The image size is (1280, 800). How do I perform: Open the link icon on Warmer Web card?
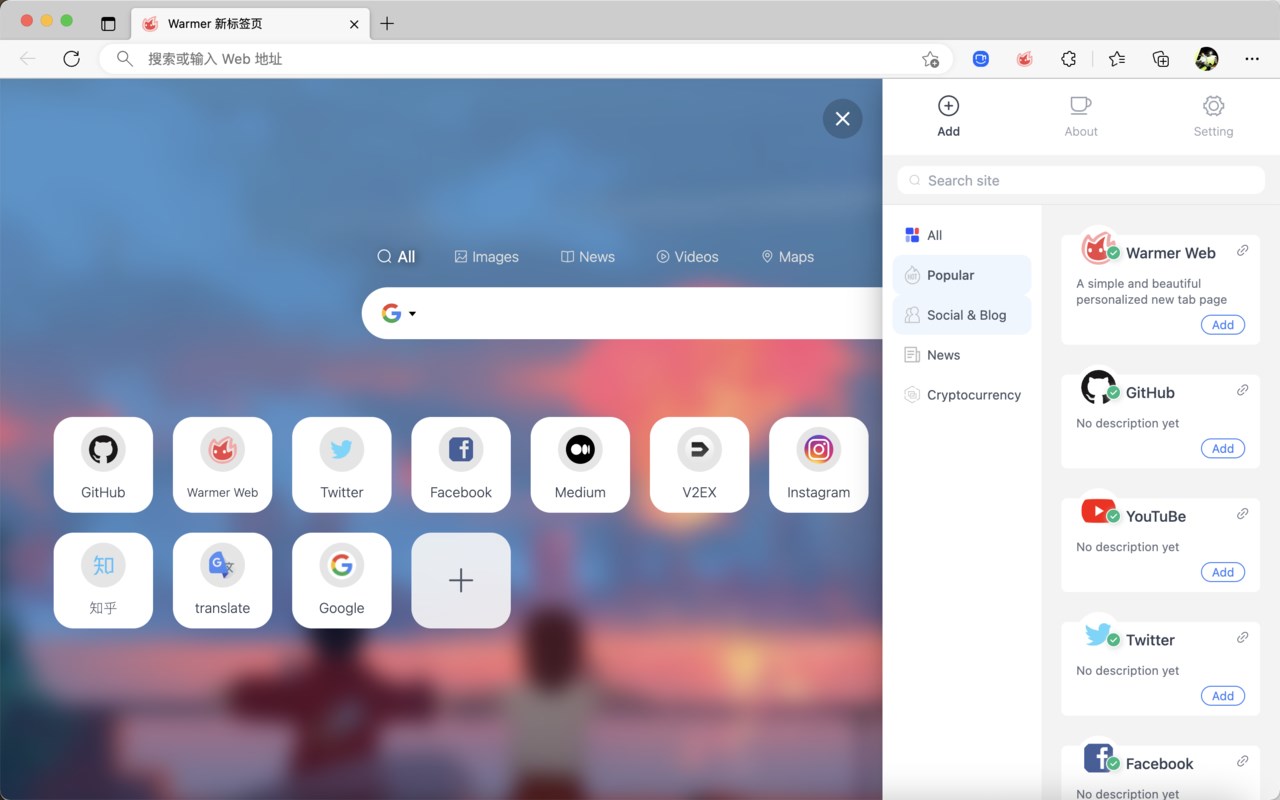pyautogui.click(x=1242, y=251)
